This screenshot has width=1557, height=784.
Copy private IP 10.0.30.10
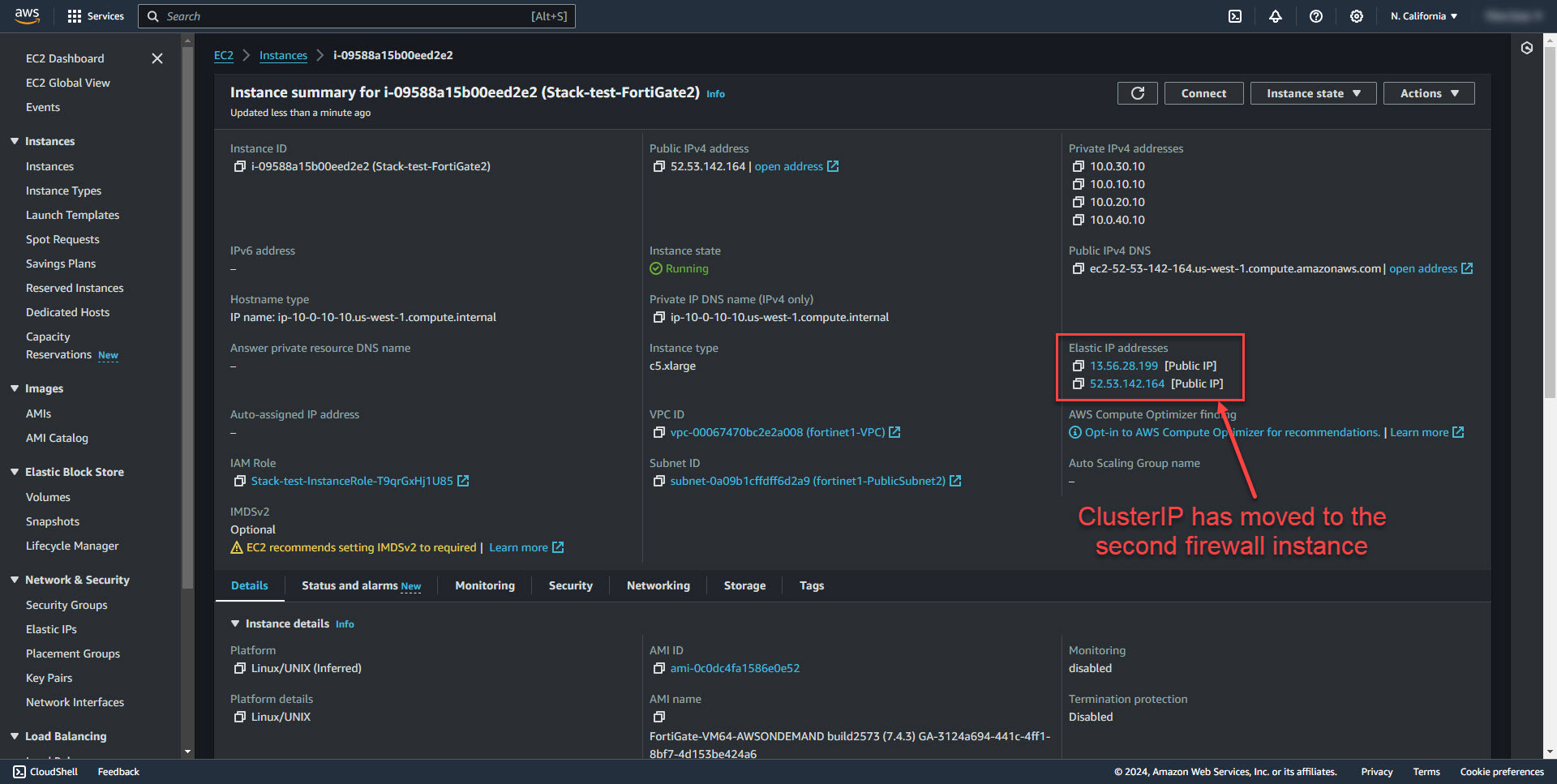tap(1079, 166)
